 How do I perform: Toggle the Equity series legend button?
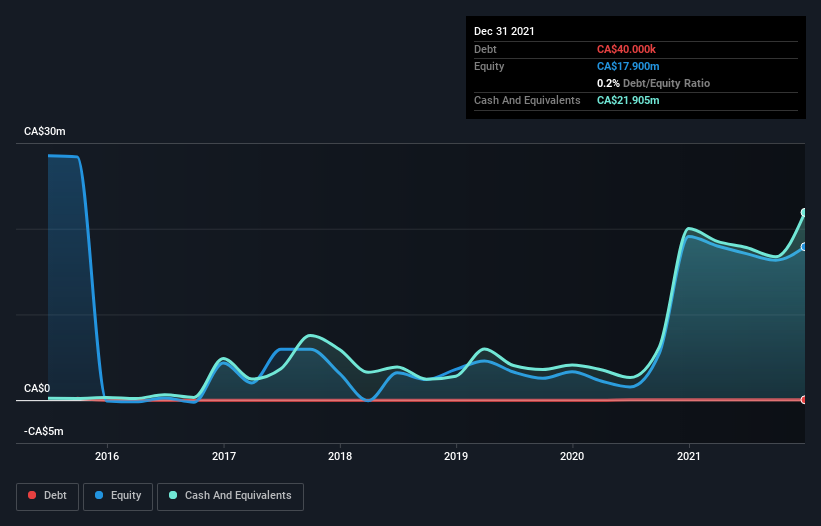(118, 496)
